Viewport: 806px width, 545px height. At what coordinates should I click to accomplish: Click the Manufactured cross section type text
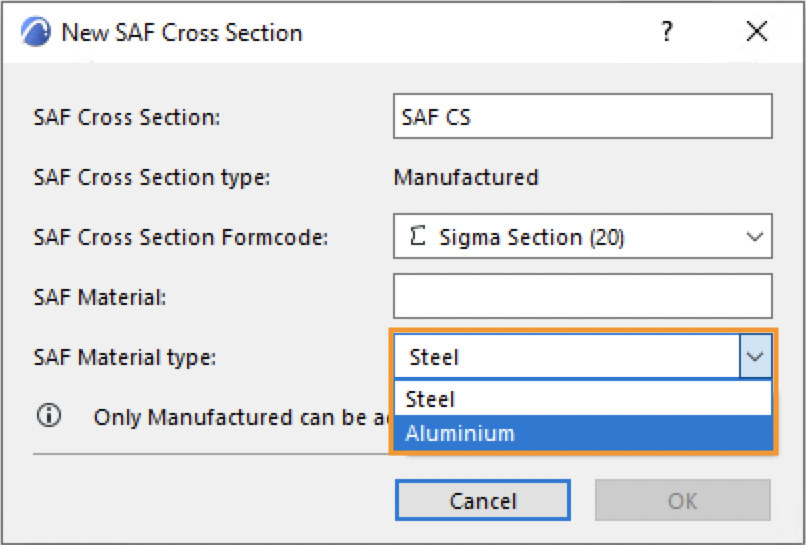click(466, 178)
